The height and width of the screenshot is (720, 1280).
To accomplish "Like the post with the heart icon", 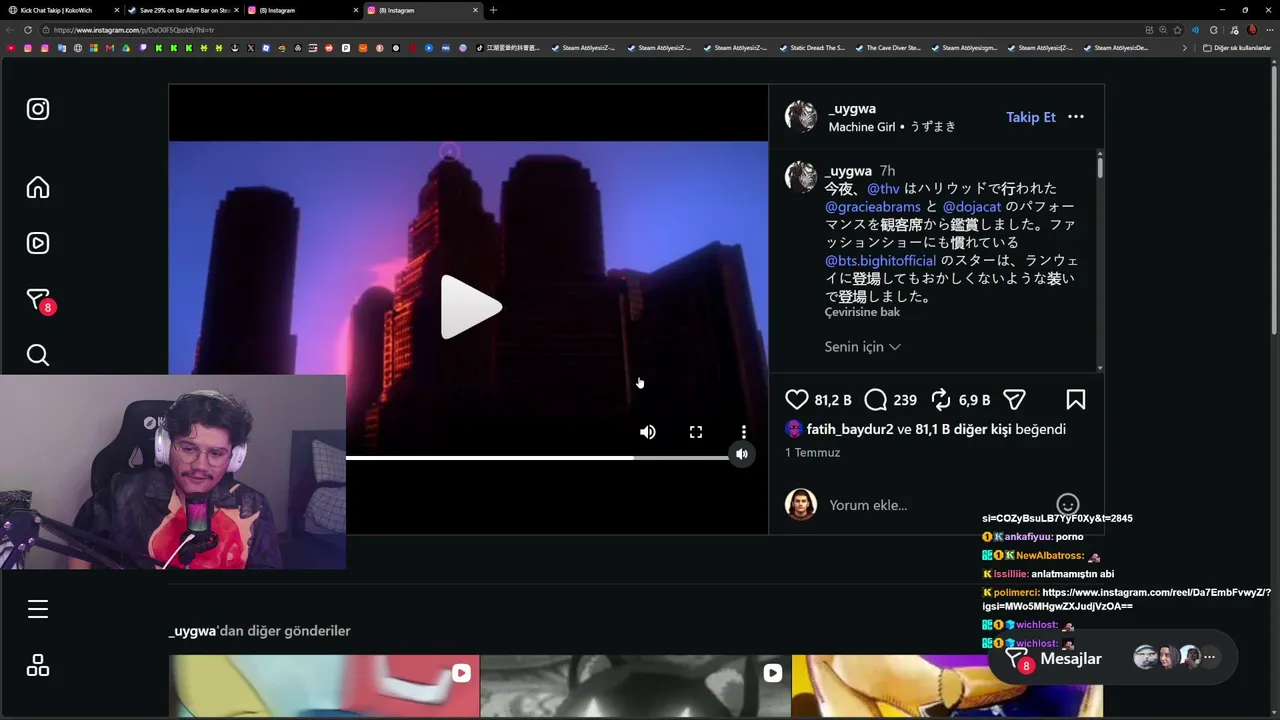I will tap(797, 400).
